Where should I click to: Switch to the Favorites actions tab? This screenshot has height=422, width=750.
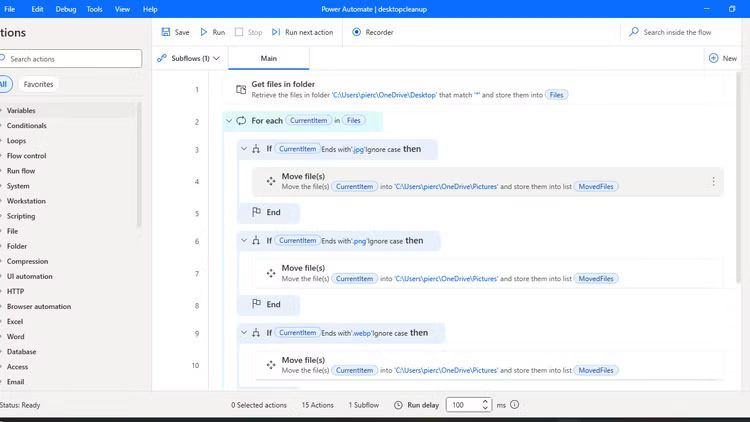38,84
